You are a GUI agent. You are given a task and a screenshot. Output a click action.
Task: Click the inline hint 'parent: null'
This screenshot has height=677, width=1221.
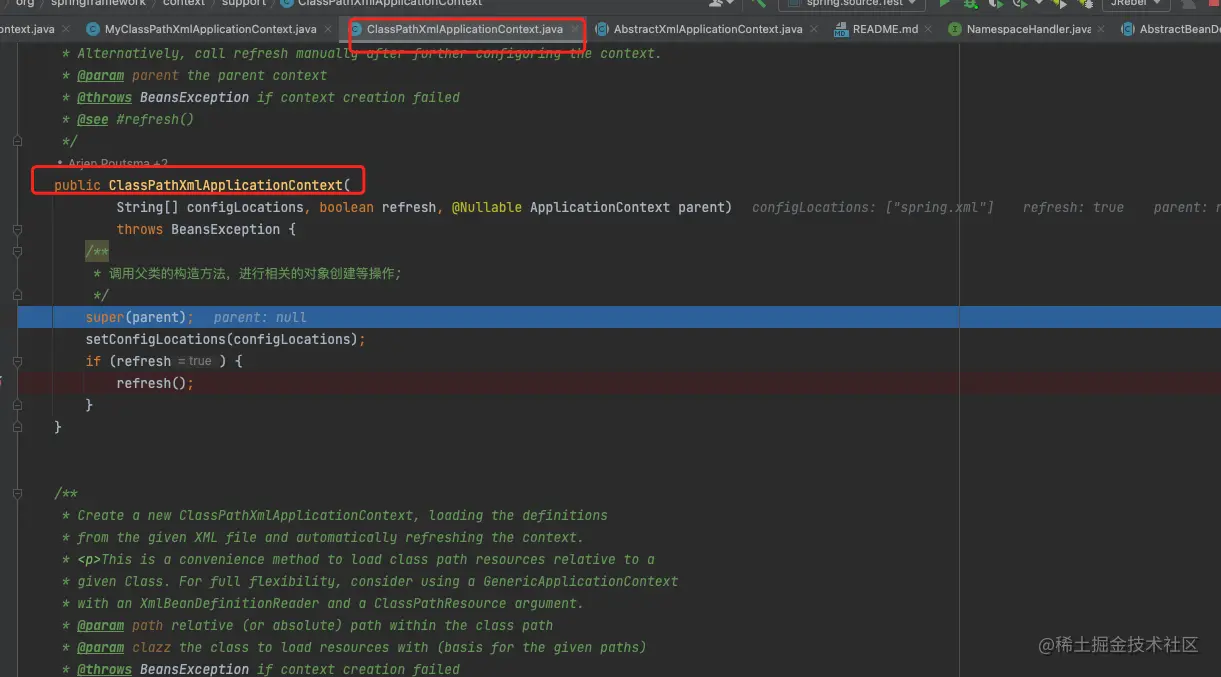point(260,317)
